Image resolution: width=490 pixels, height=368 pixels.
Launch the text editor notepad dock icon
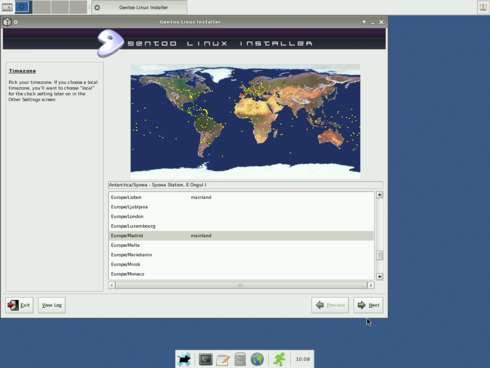[223, 359]
